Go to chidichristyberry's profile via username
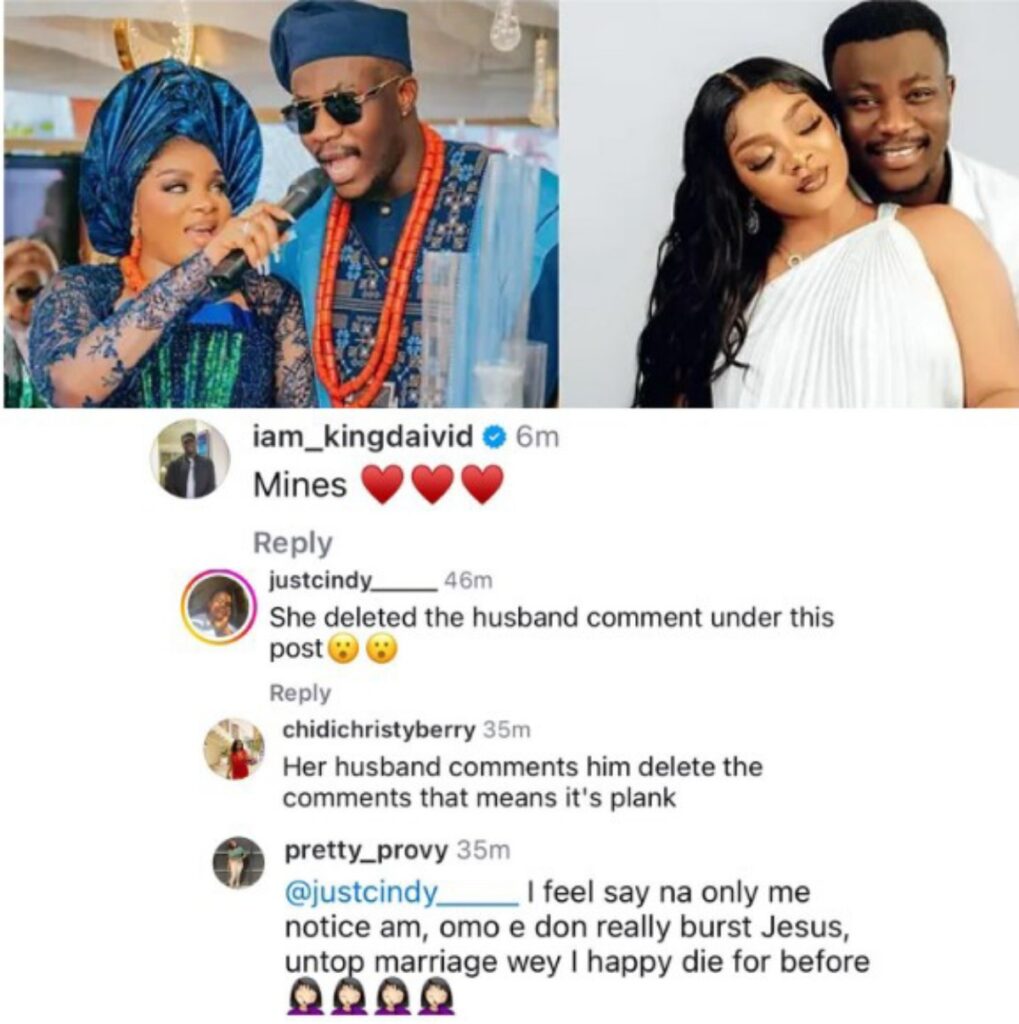 [378, 730]
